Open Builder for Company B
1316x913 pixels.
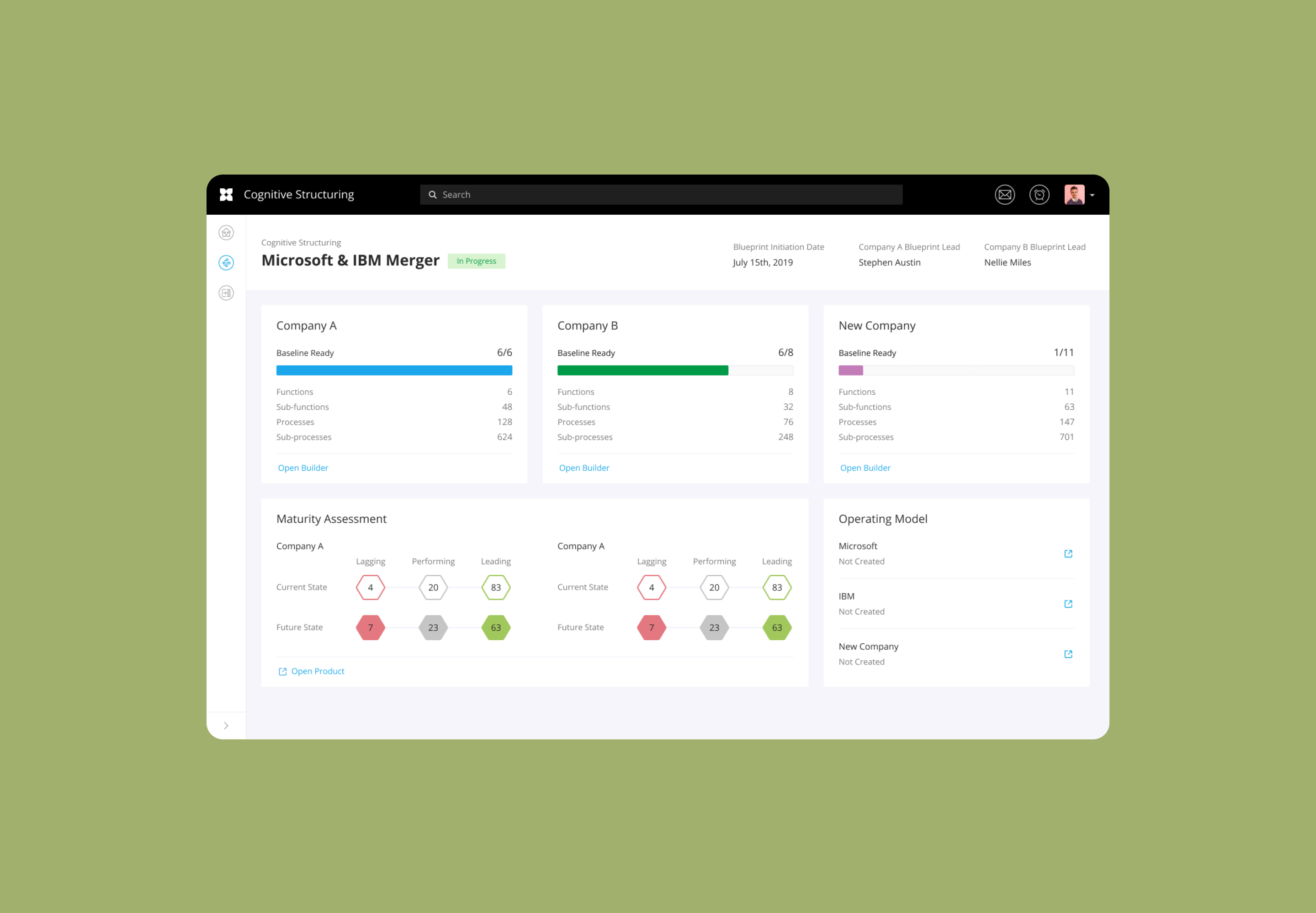[x=584, y=468]
